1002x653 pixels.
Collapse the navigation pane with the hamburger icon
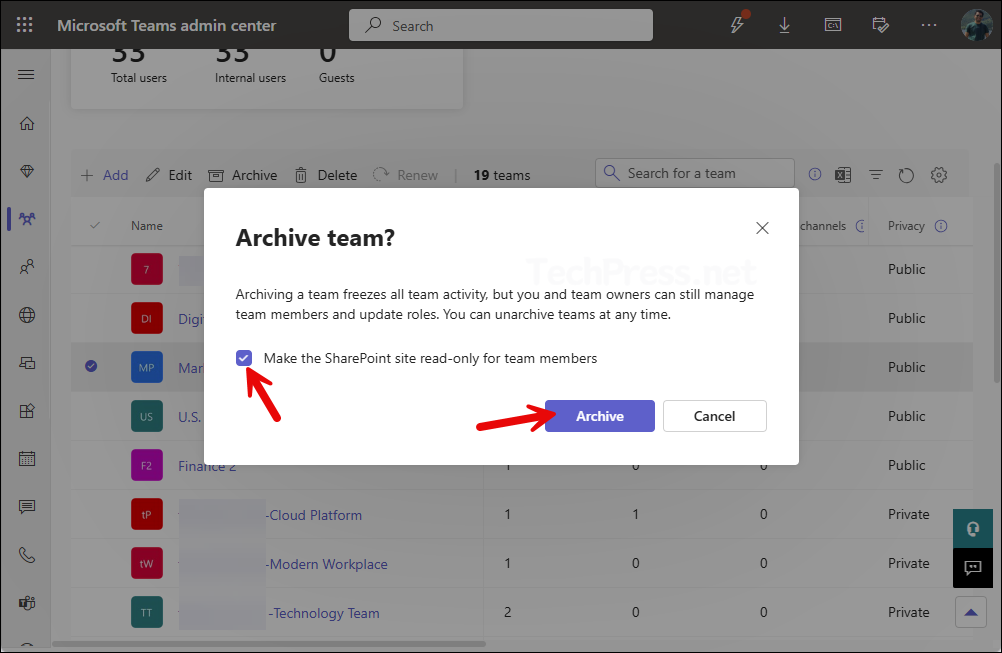pyautogui.click(x=25, y=74)
